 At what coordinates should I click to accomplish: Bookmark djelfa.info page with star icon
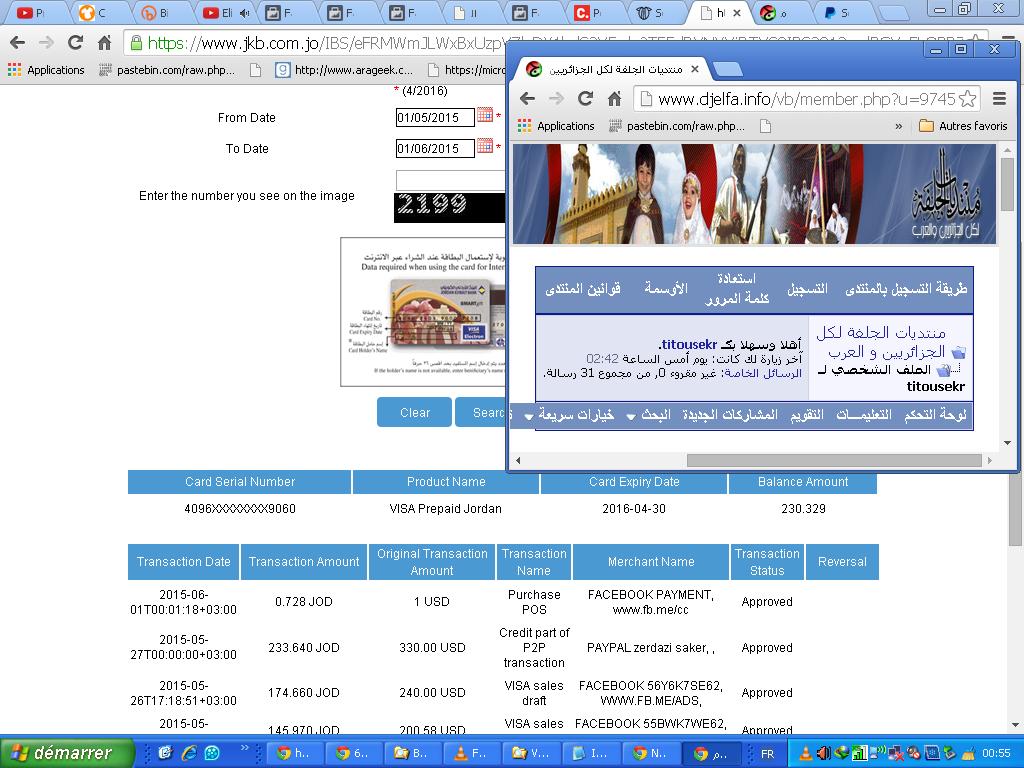[967, 99]
